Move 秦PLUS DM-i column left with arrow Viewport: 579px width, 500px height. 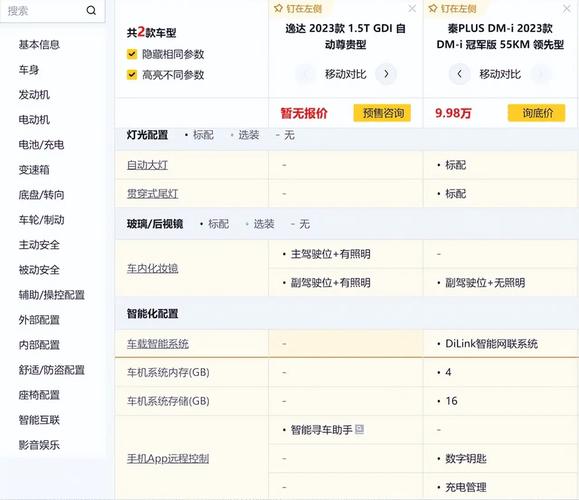(x=459, y=74)
